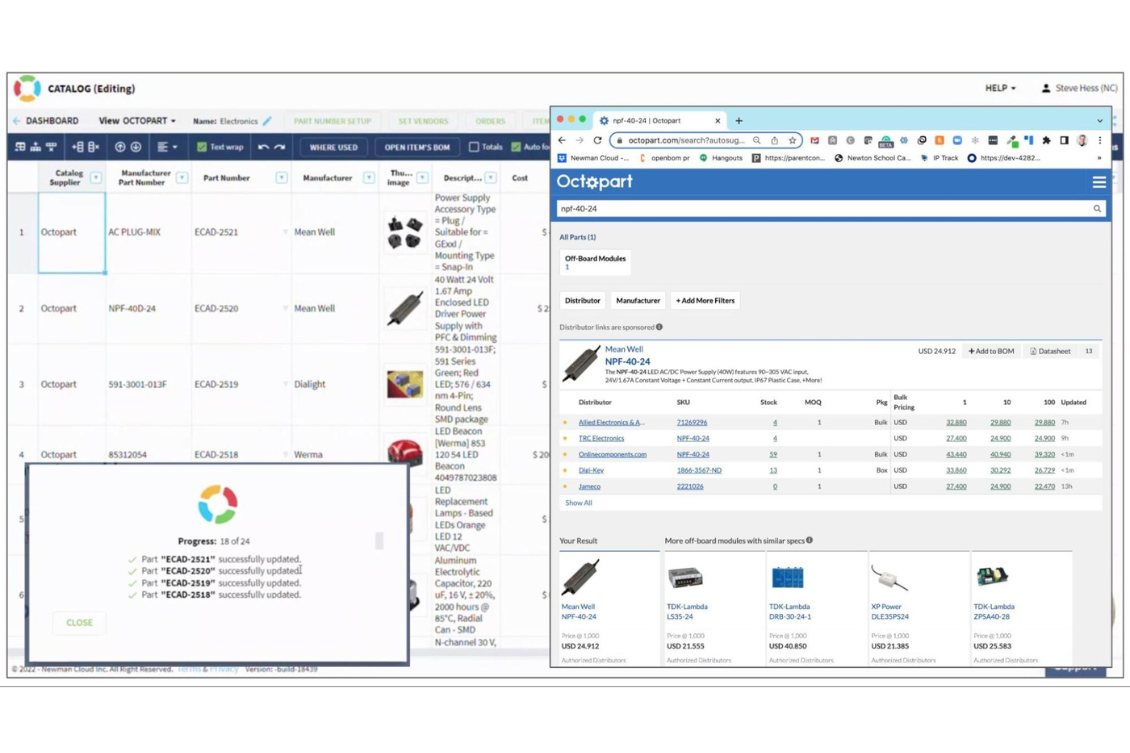Image resolution: width=1130 pixels, height=753 pixels.
Task: Click the third toolbar icon before add column
Action: coord(51,147)
